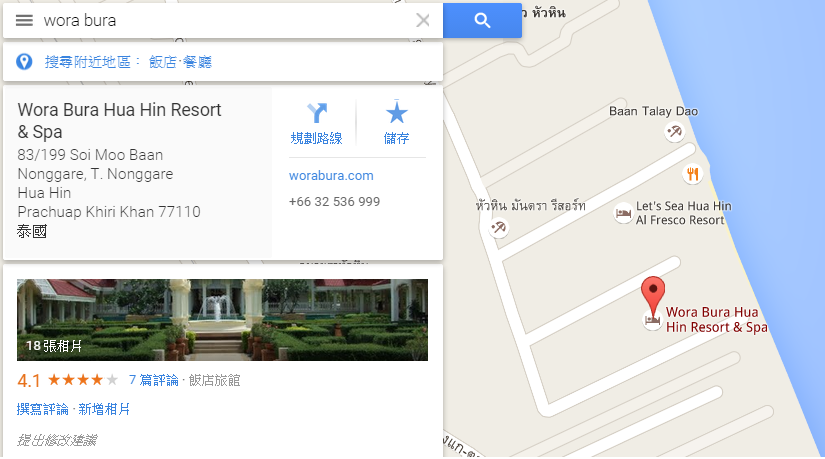The width and height of the screenshot is (825, 459).
Task: Click the blue magnifier search button
Action: [x=482, y=21]
